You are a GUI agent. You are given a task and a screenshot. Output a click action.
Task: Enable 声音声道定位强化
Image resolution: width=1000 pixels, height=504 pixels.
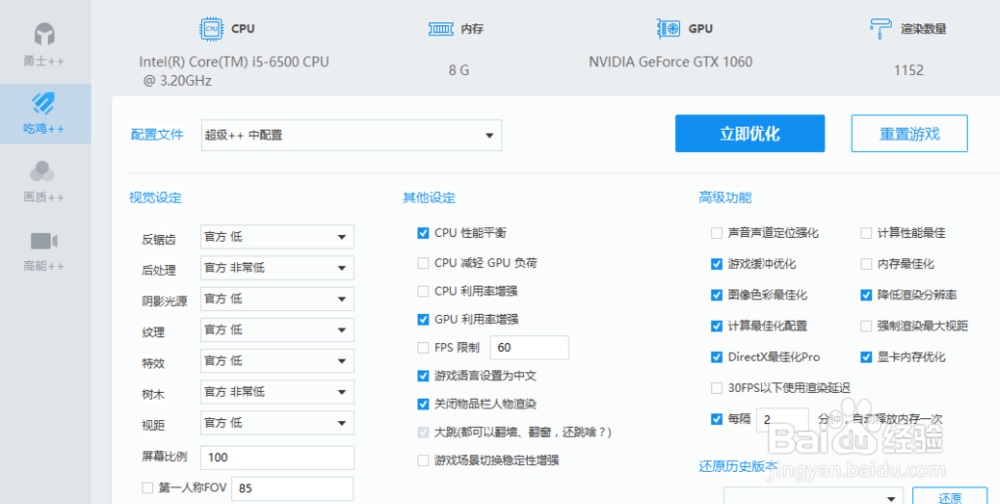(x=716, y=233)
